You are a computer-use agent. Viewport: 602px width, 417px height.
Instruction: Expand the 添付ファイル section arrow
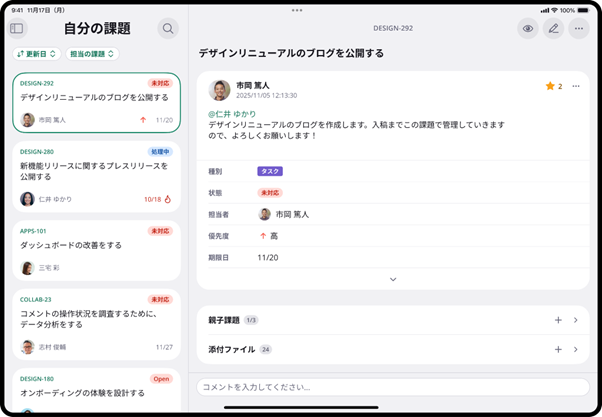tap(576, 350)
